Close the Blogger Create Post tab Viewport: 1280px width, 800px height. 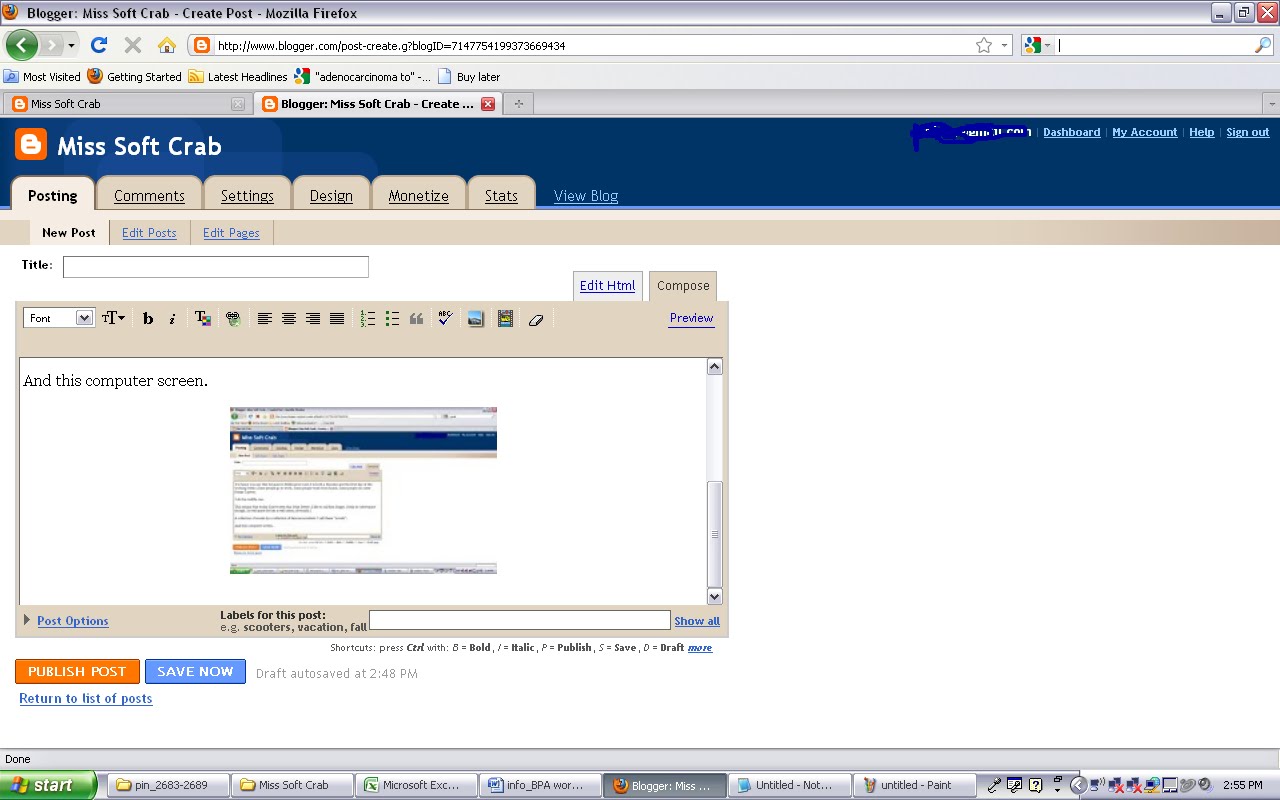[x=488, y=104]
